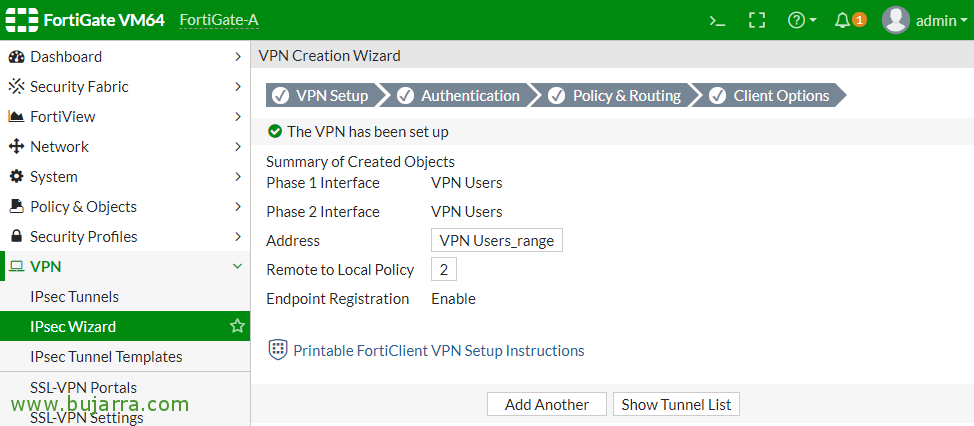974x426 pixels.
Task: Click the Endpoint Registration Enable value
Action: (x=453, y=299)
